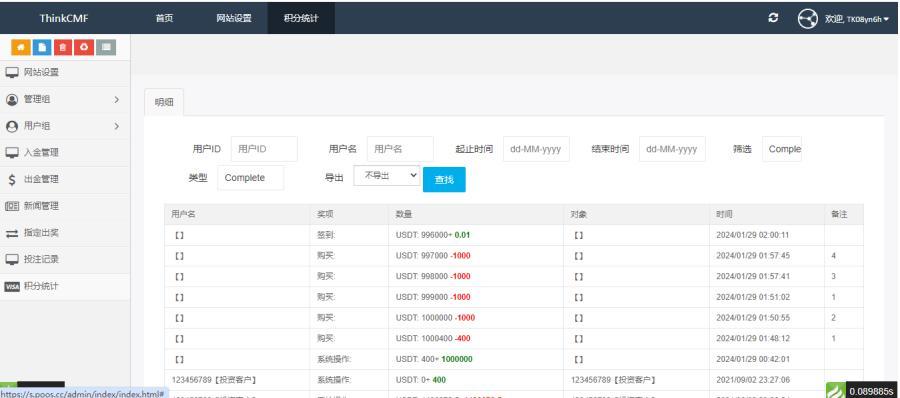Click the VISA card icon beside 积分统计

[12, 287]
